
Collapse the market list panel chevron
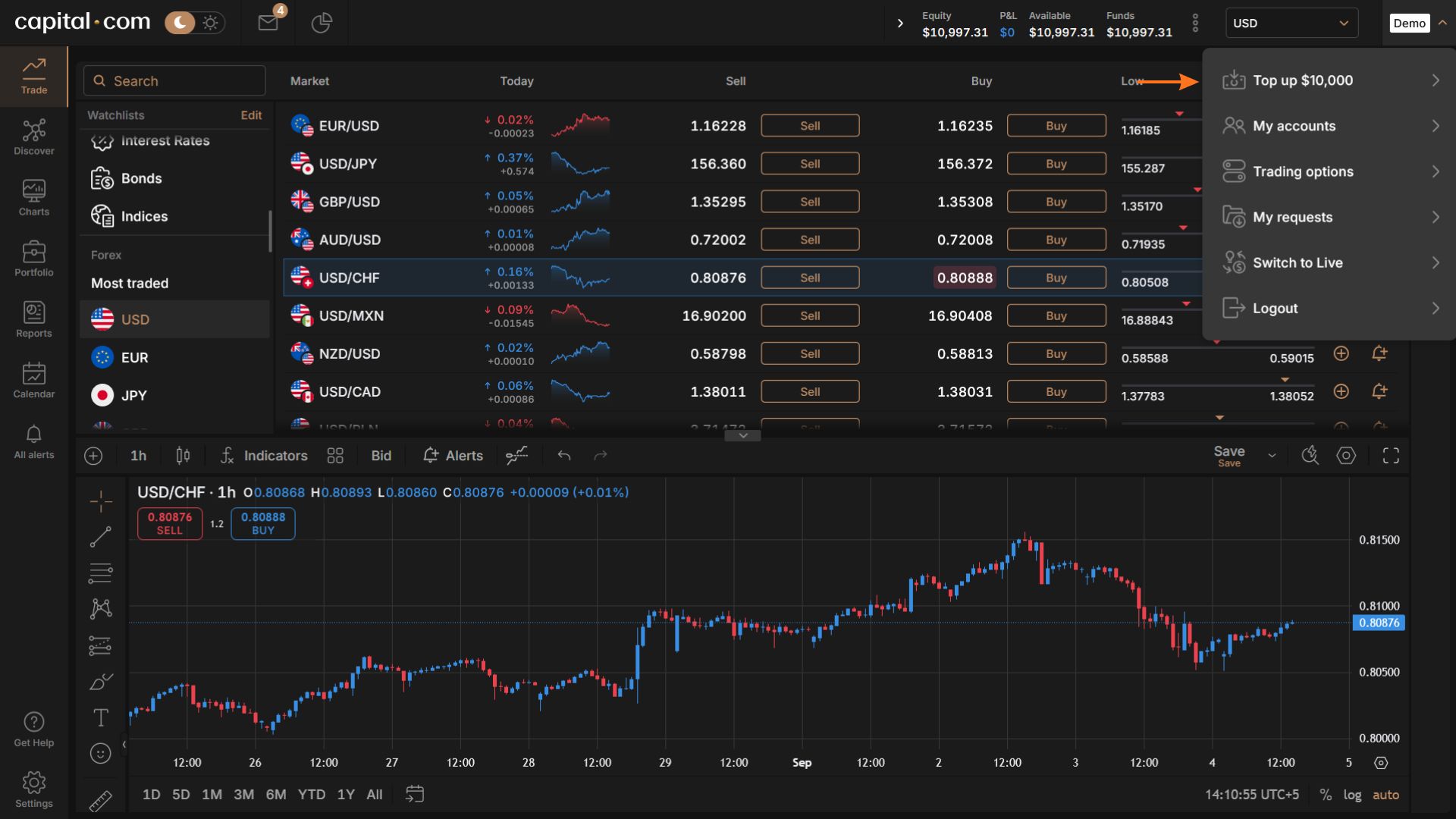tap(743, 435)
